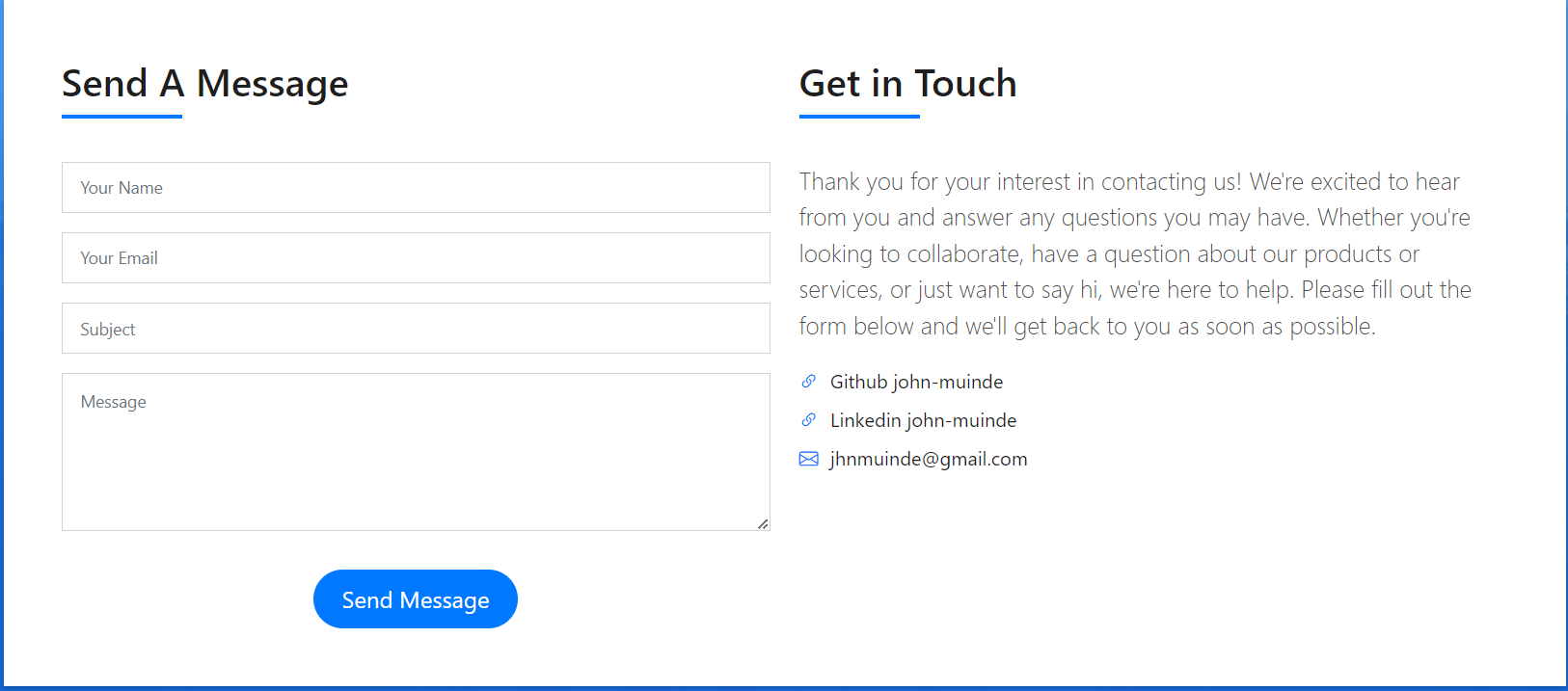This screenshot has width=1568, height=691.
Task: Click the blue bar along the page bottom
Action: coord(784,687)
